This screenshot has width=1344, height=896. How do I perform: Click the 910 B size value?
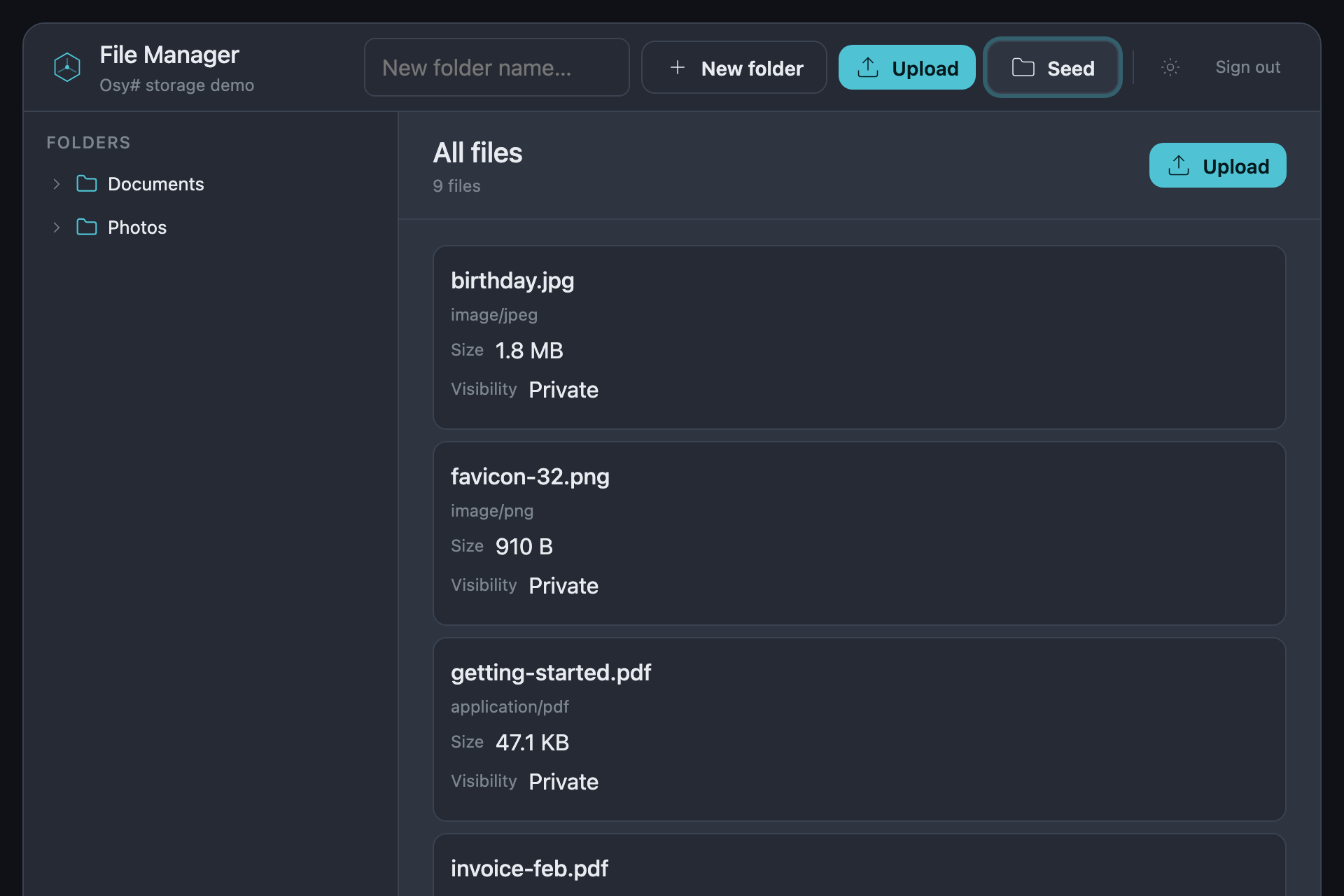click(x=524, y=547)
